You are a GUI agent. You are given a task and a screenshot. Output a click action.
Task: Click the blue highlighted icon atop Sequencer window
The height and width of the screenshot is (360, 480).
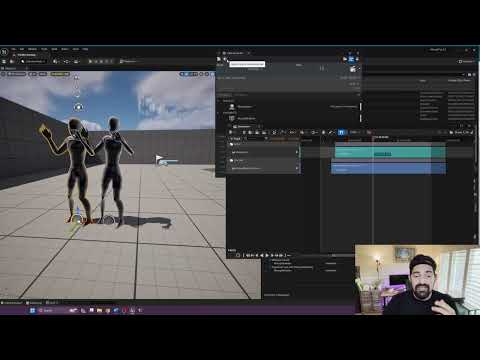(x=351, y=59)
